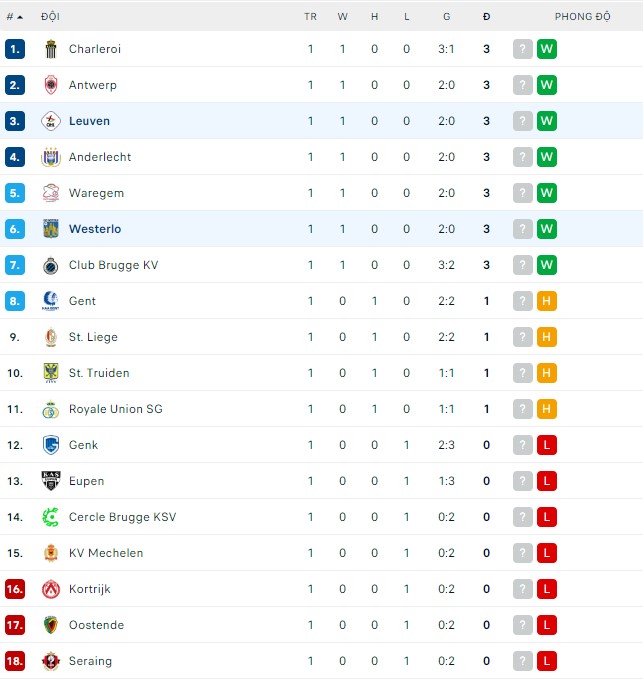Click the PHONG ĐỘ form column header
This screenshot has width=643, height=681.
click(582, 17)
